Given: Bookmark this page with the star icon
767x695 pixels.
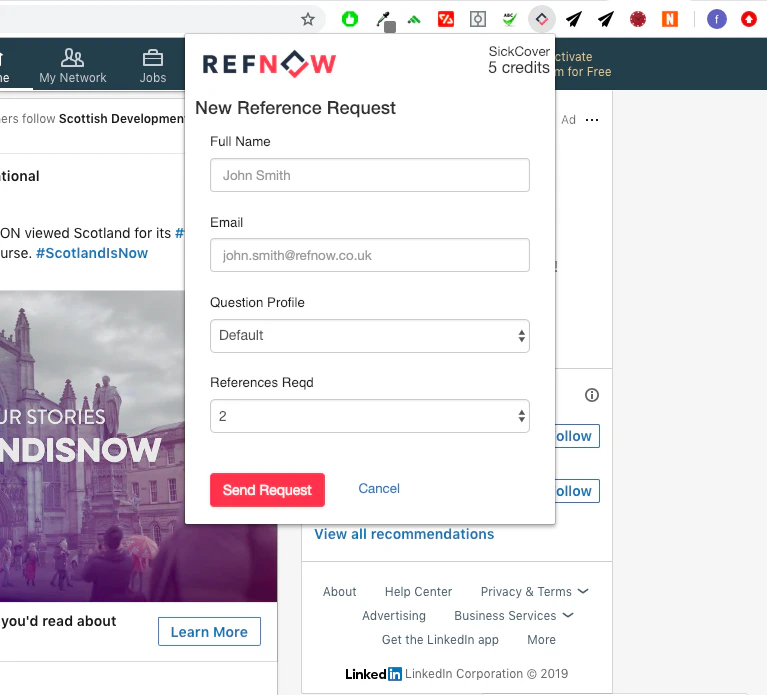Looking at the screenshot, I should tap(308, 20).
